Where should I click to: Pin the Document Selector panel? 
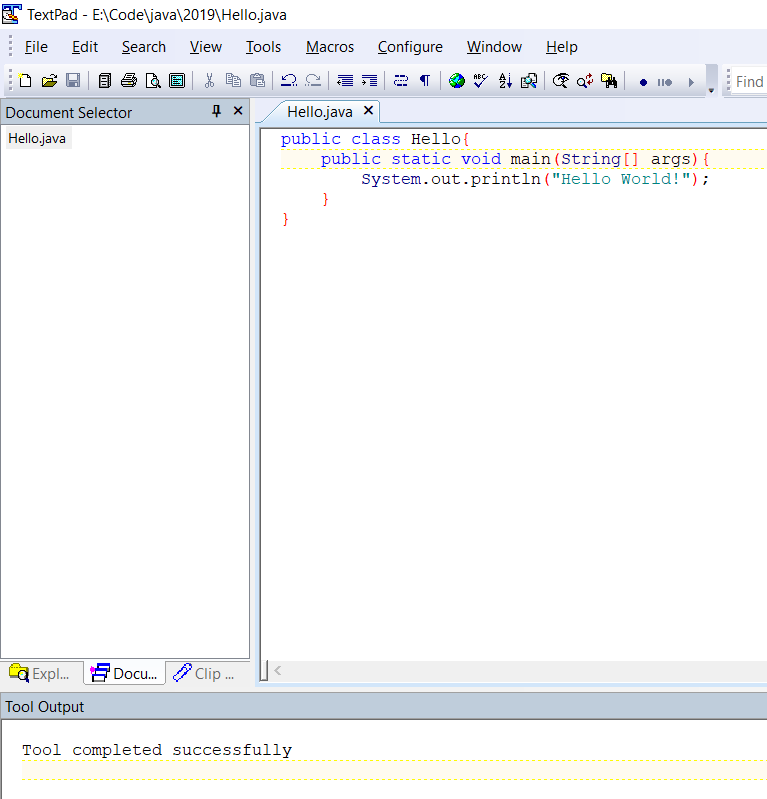click(217, 111)
